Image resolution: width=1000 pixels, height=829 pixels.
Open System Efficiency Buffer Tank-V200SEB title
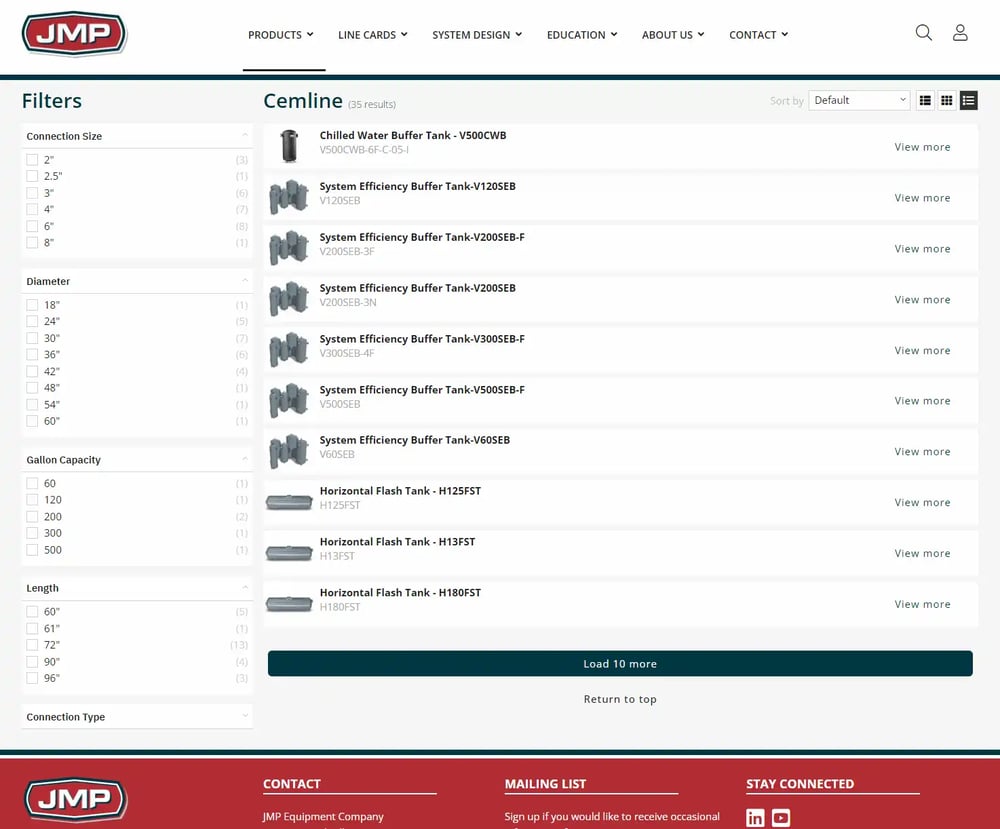[x=417, y=288]
